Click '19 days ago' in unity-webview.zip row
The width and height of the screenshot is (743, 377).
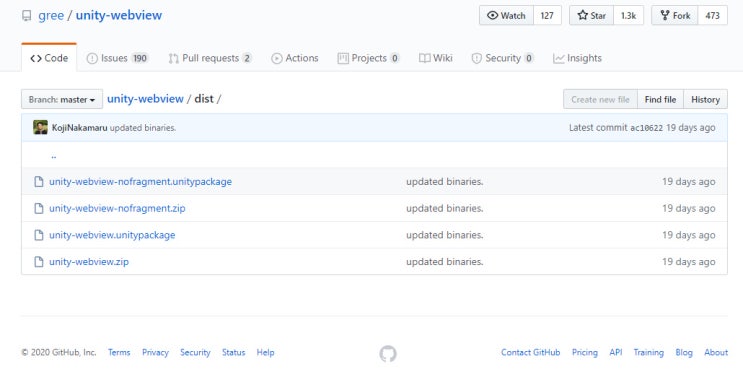pyautogui.click(x=689, y=262)
